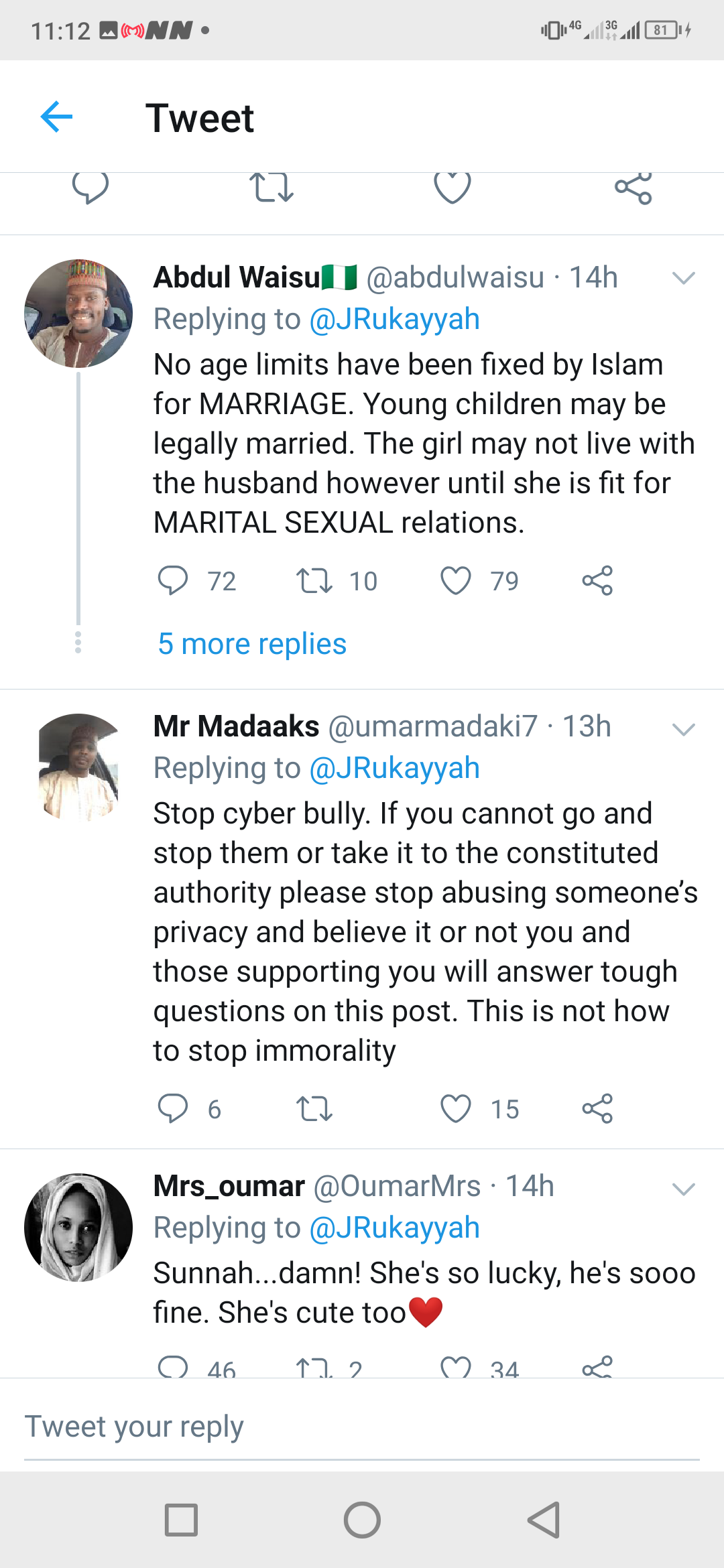The image size is (724, 1568).
Task: Expand options for Abdul Waisu's tweet
Action: tap(683, 278)
